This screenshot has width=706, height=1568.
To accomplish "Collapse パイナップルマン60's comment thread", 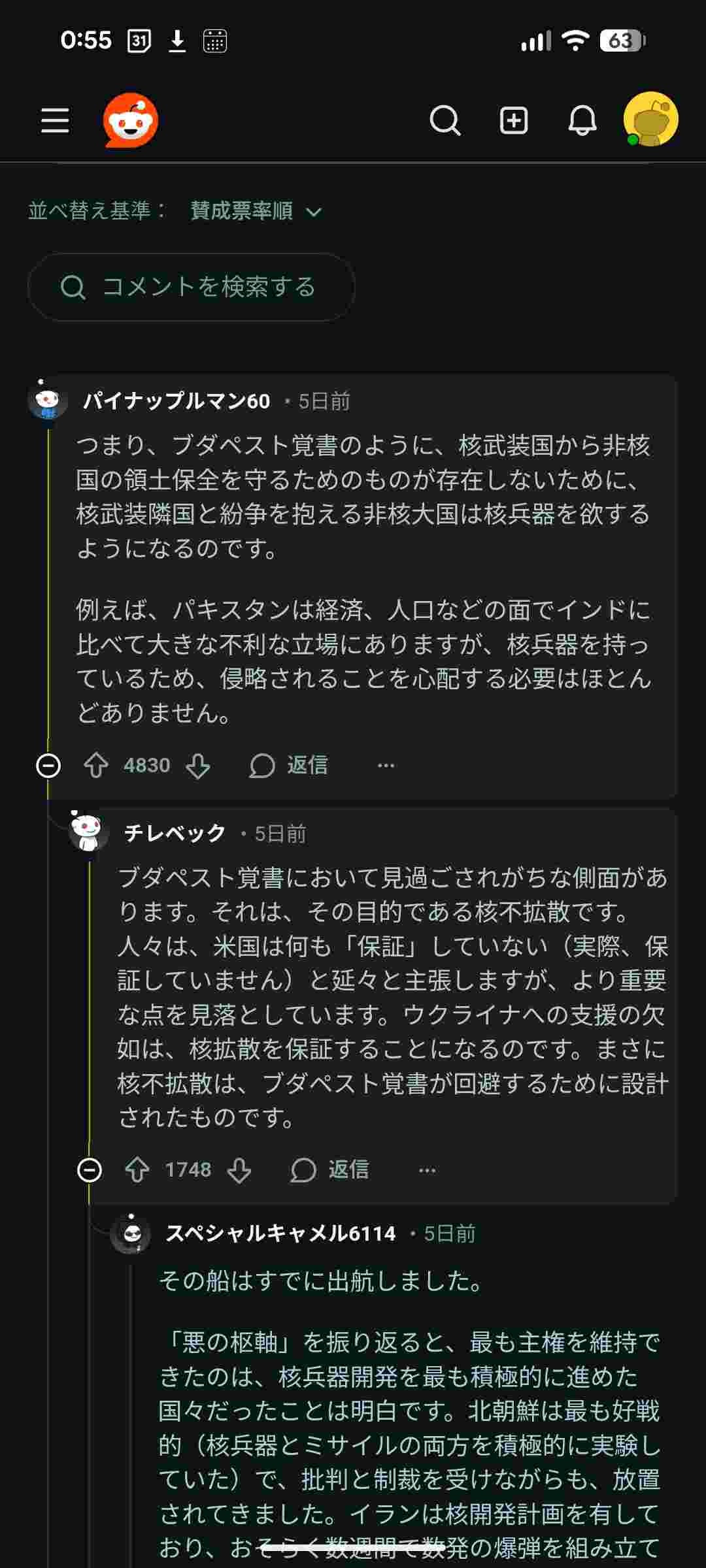I will [48, 765].
